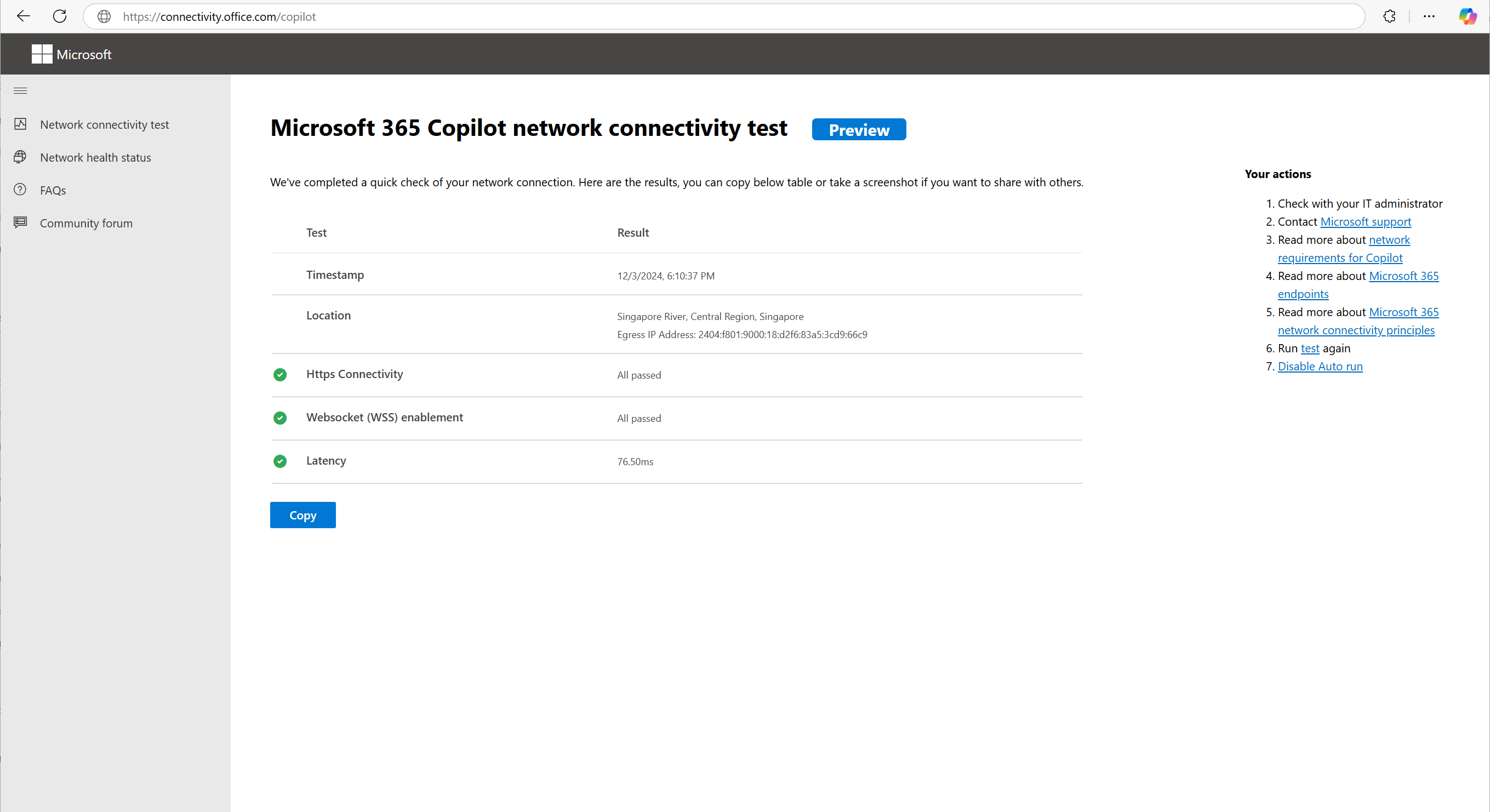Click the Network health status icon

click(x=20, y=157)
